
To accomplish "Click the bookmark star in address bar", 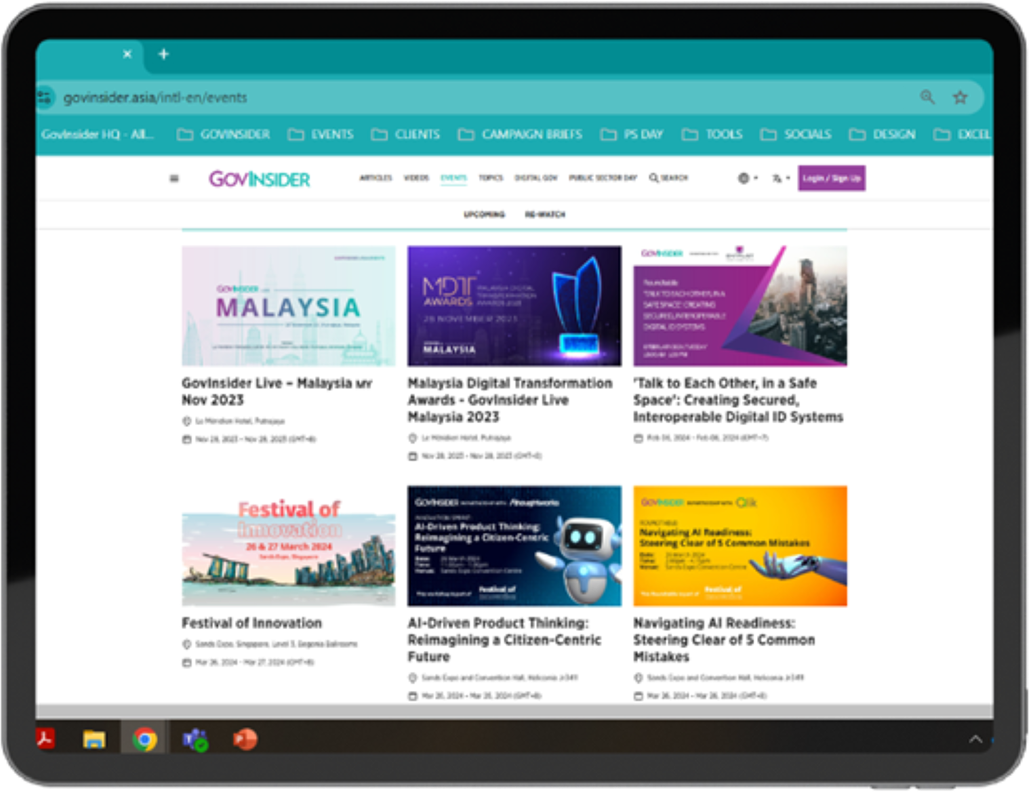I will point(960,97).
